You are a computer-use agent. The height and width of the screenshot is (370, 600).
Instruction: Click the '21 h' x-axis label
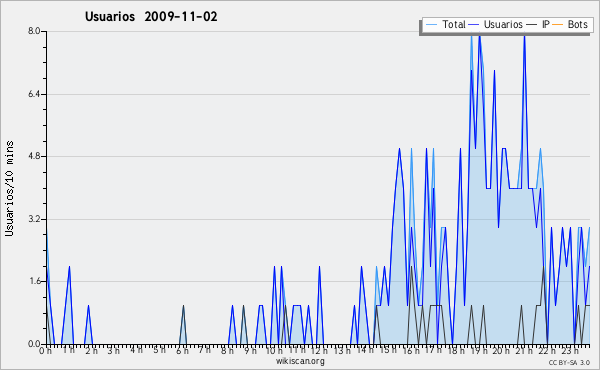[x=524, y=351]
